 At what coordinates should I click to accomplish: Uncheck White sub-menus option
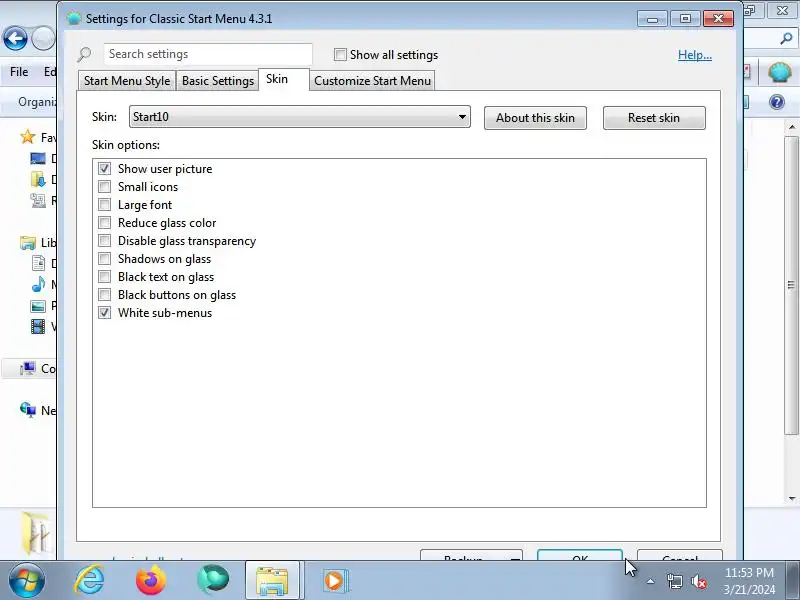click(105, 313)
